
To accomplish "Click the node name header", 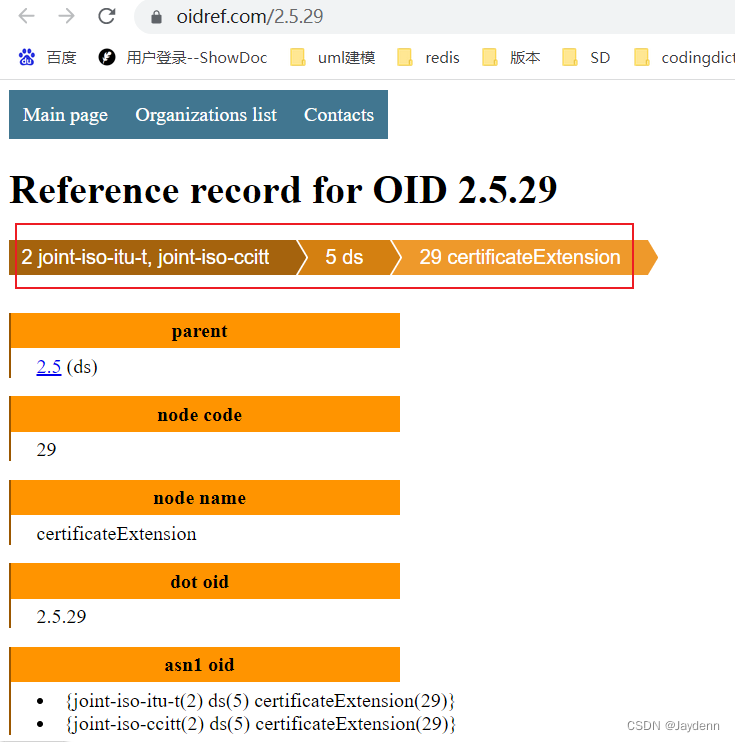I will click(x=205, y=498).
